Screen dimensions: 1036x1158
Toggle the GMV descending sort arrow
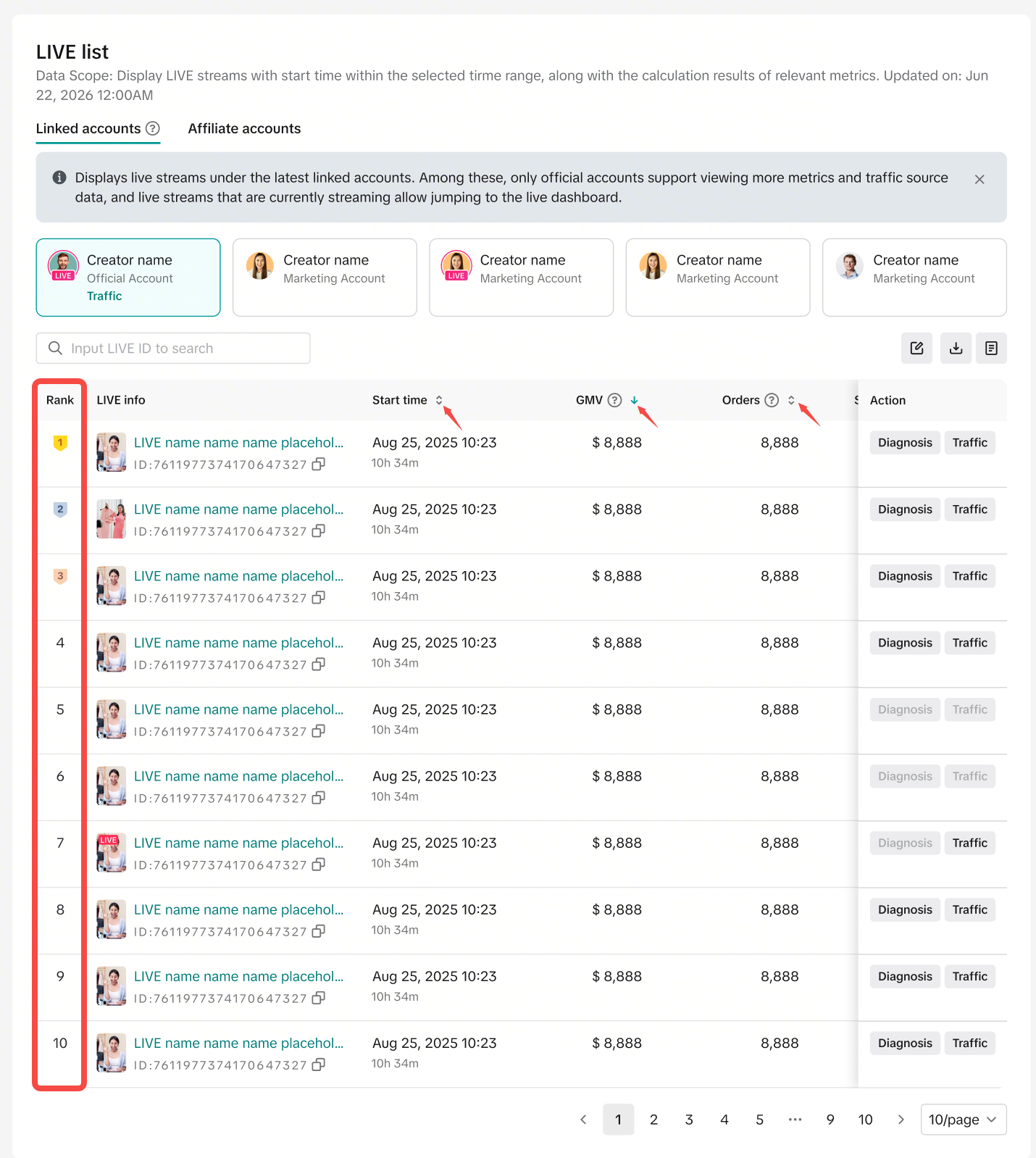(634, 400)
